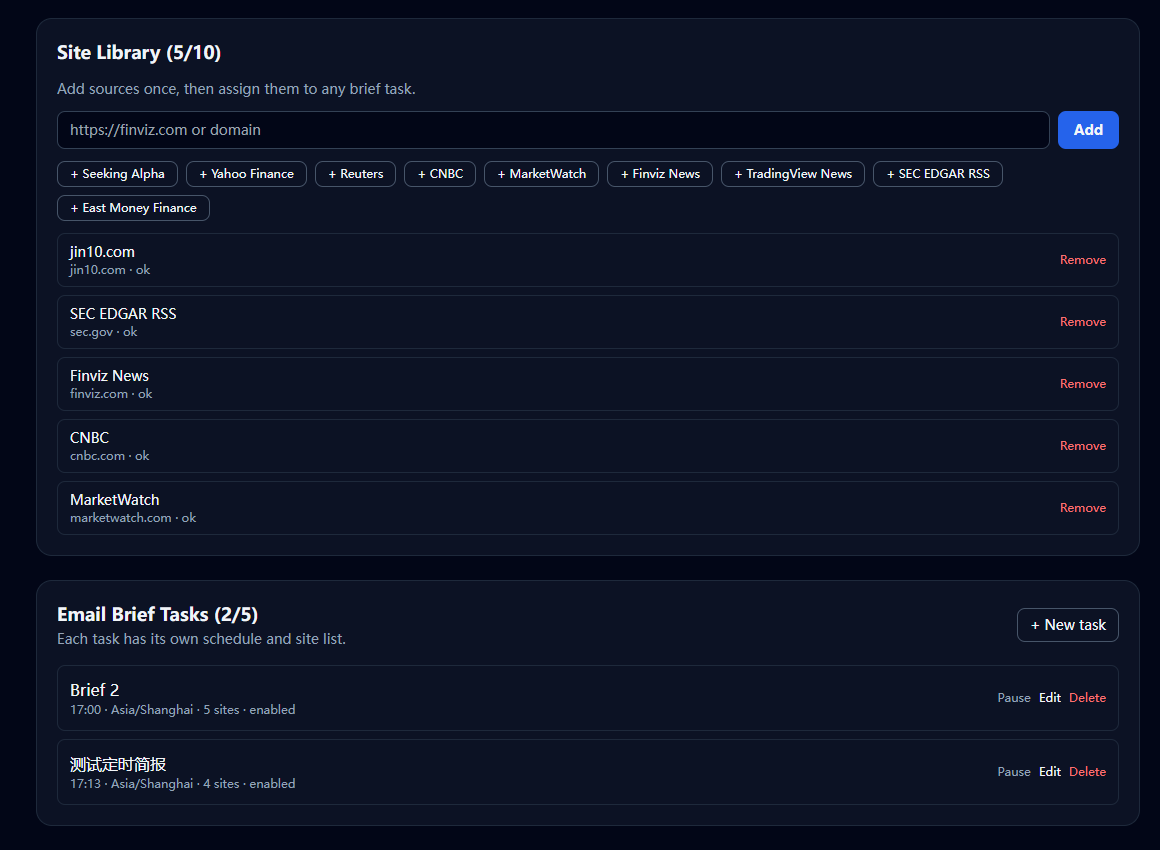Edit the Brief 2 task
The height and width of the screenshot is (850, 1160).
pos(1050,698)
